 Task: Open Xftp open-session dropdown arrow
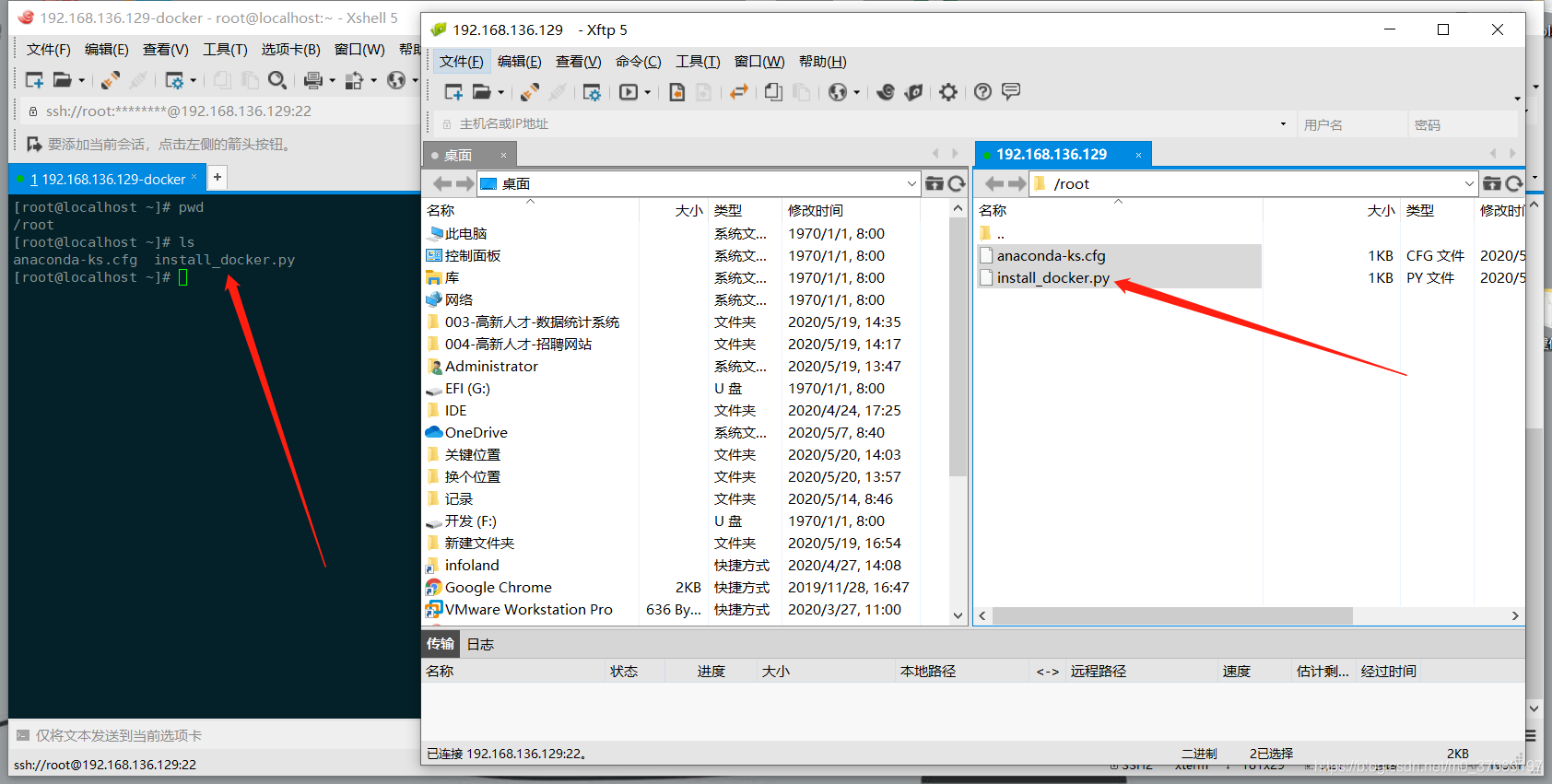coord(500,92)
